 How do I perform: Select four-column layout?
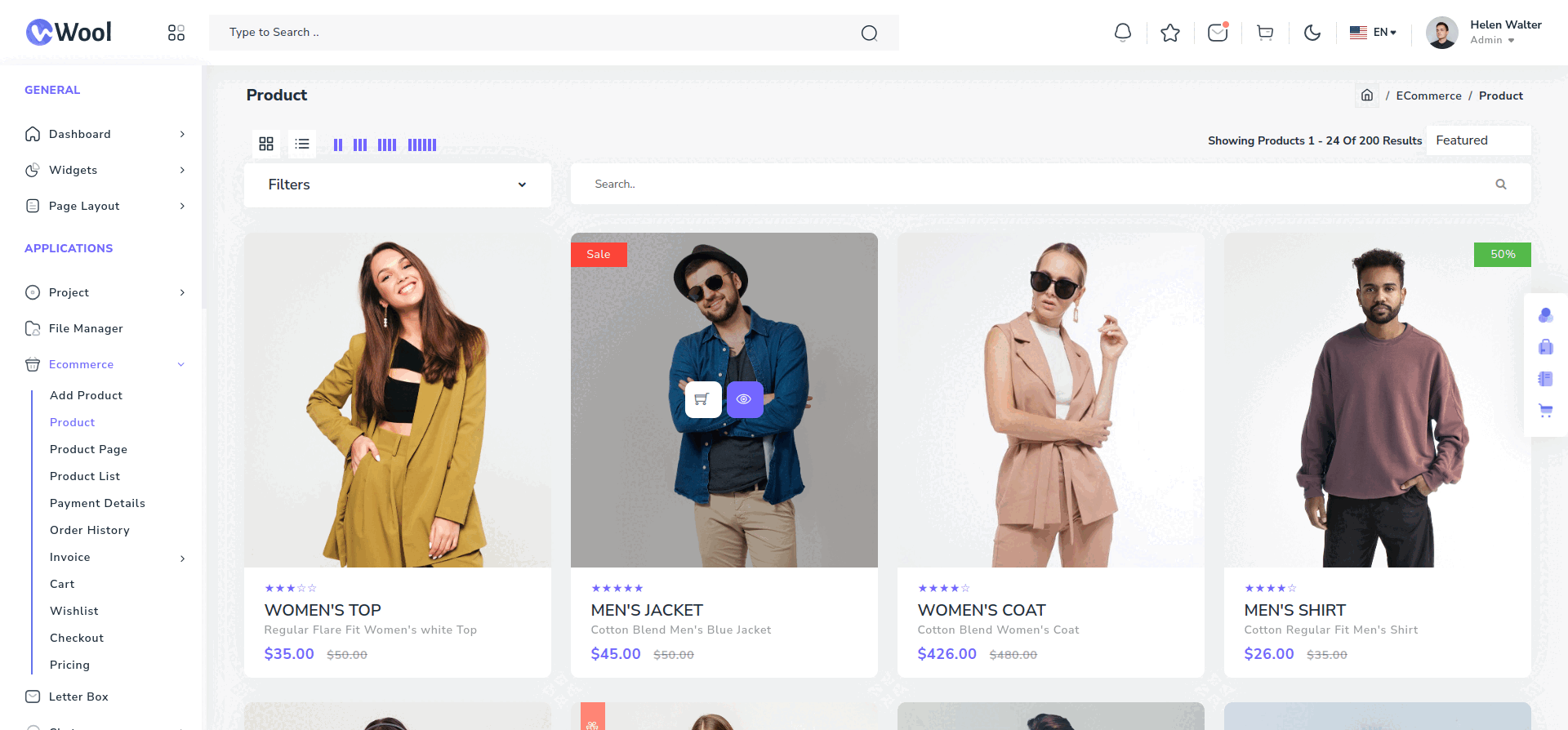pos(387,145)
